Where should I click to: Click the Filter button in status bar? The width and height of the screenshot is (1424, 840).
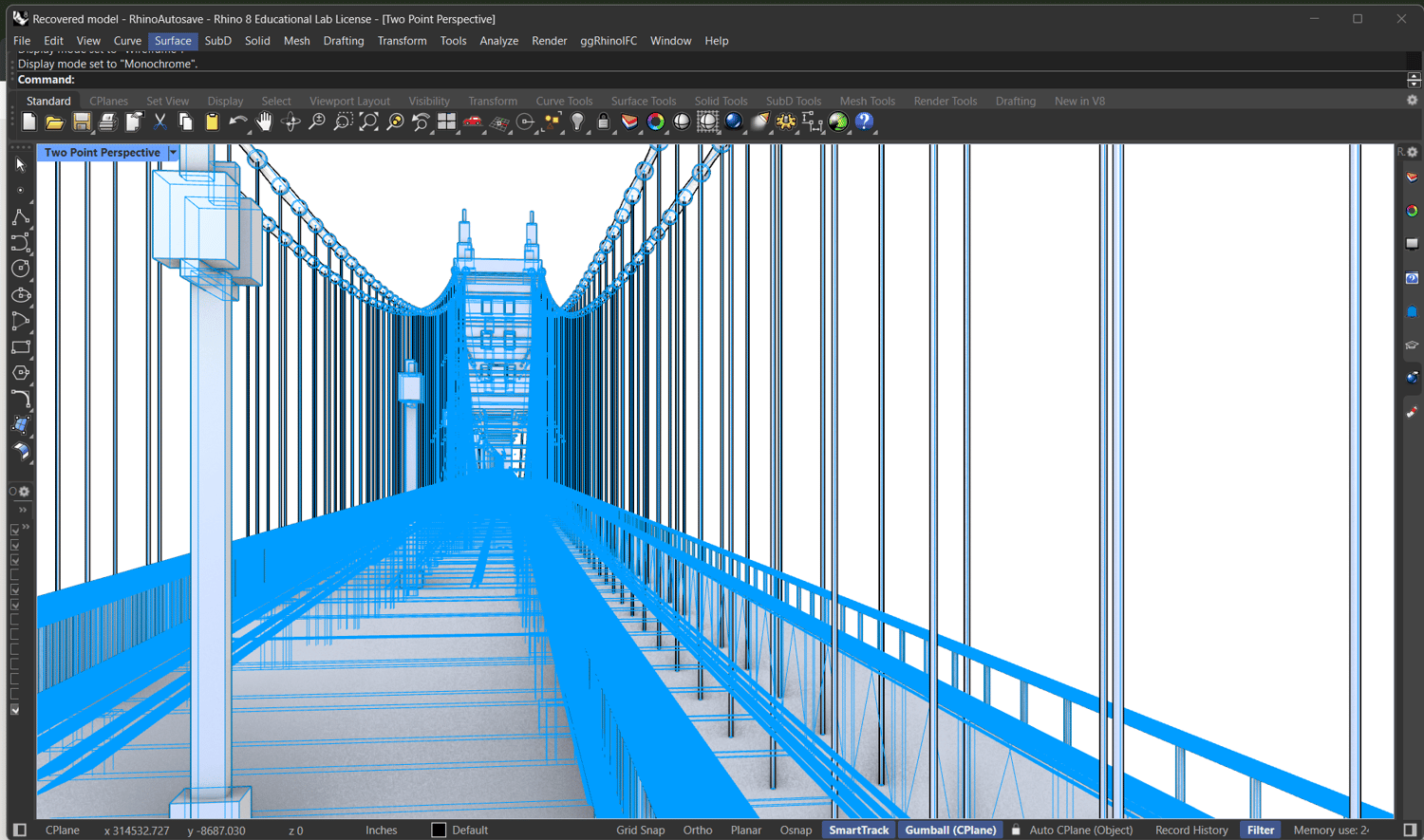tap(1260, 830)
